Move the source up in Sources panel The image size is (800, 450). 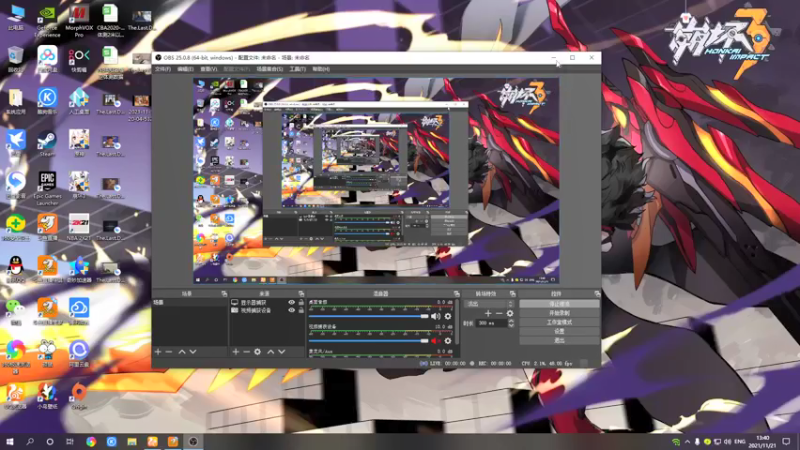coord(270,352)
